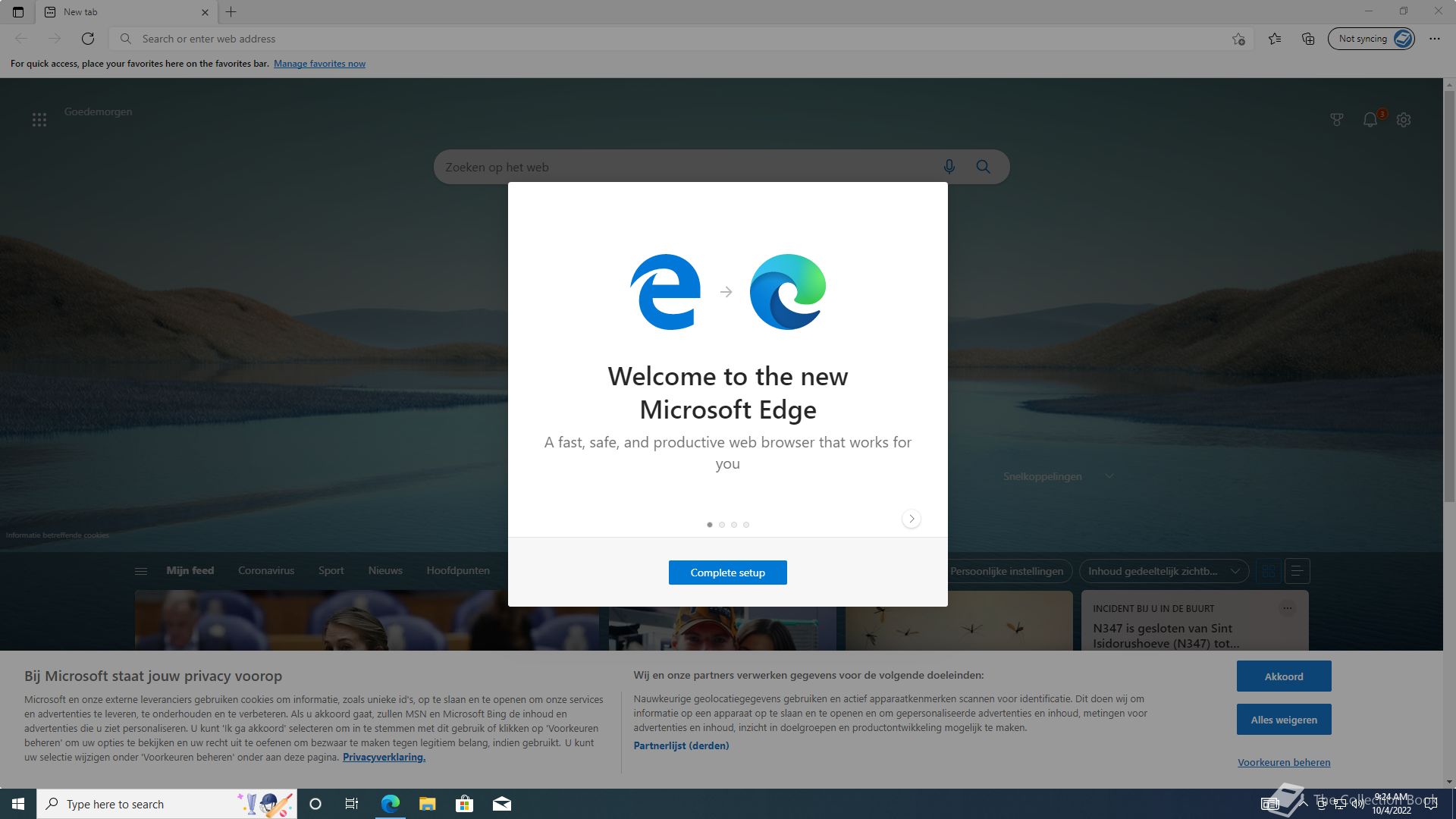The width and height of the screenshot is (1456, 819).
Task: Click Manage favorites now link
Action: 319,64
